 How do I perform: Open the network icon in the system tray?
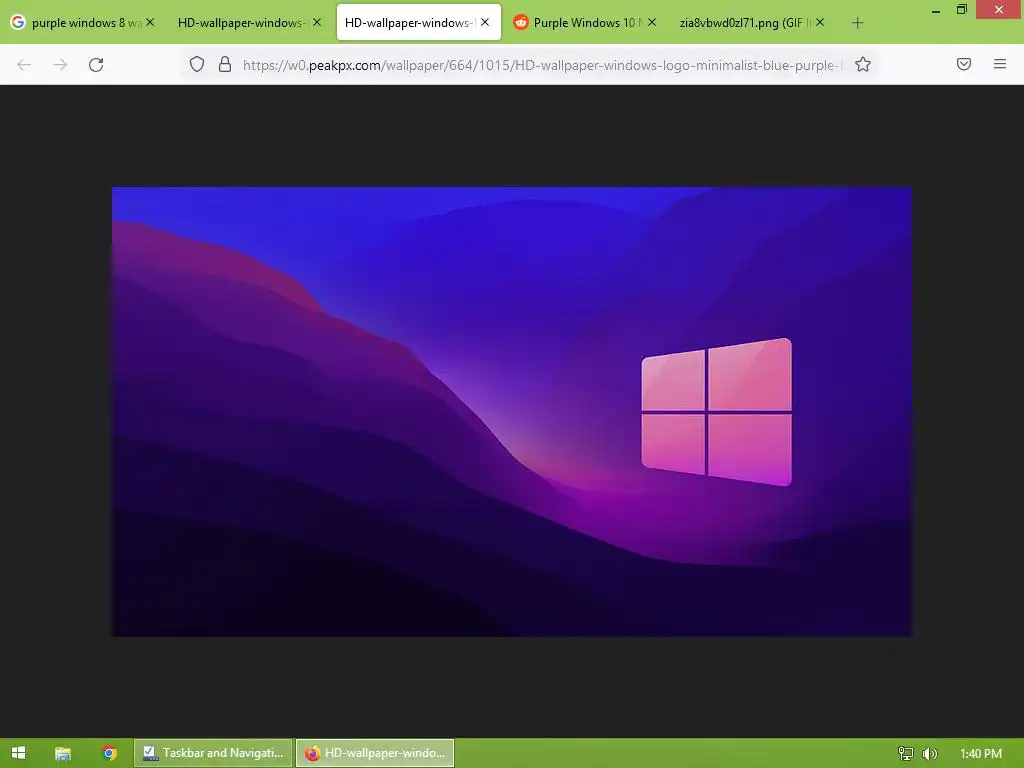(x=906, y=754)
